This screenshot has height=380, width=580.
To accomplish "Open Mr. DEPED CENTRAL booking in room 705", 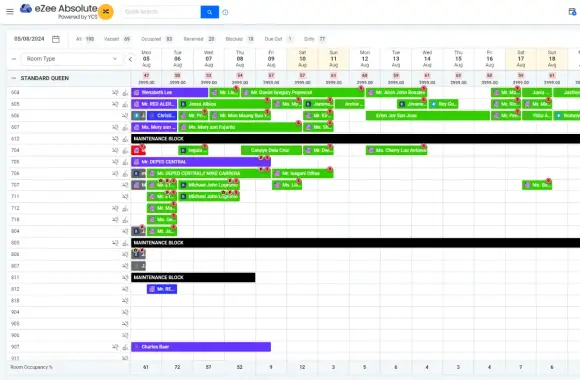I will (x=201, y=162).
